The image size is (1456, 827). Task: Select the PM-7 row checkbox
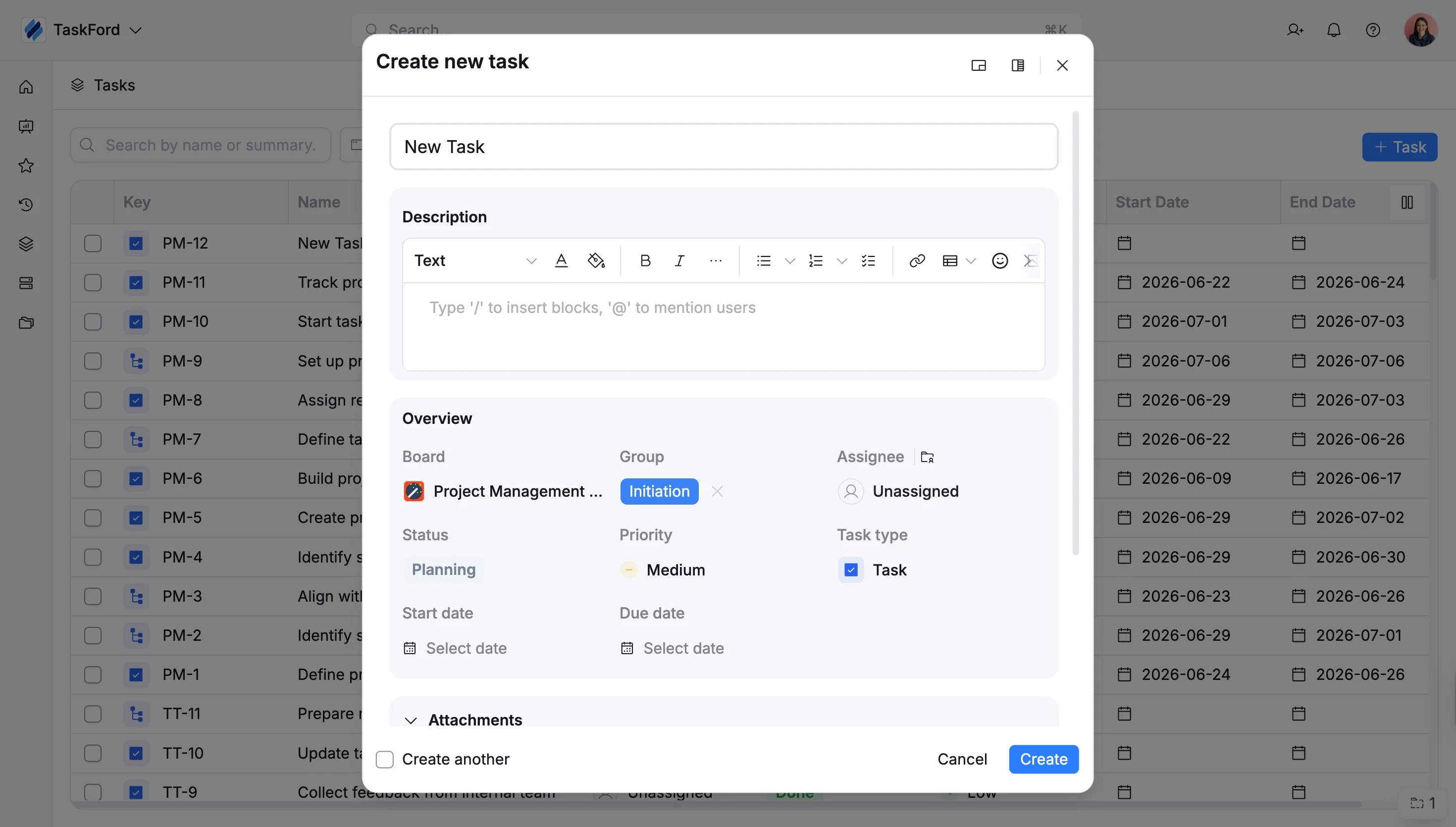[x=93, y=440]
